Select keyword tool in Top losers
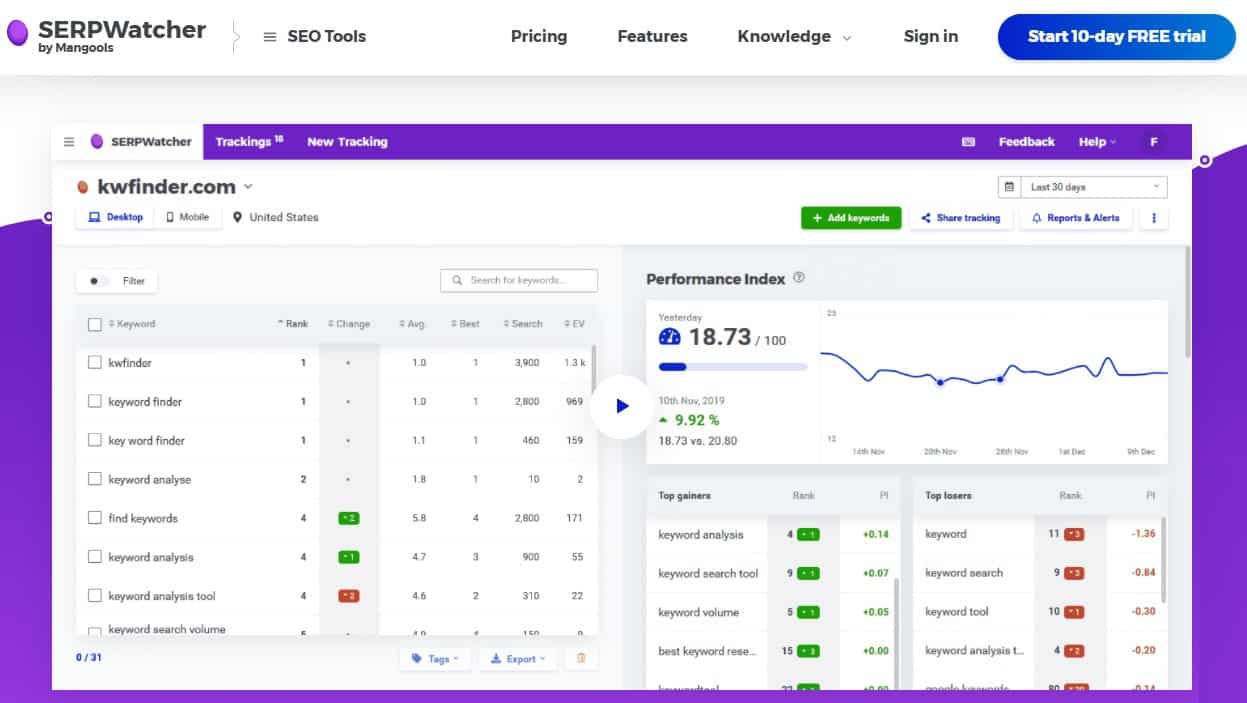 pos(957,612)
